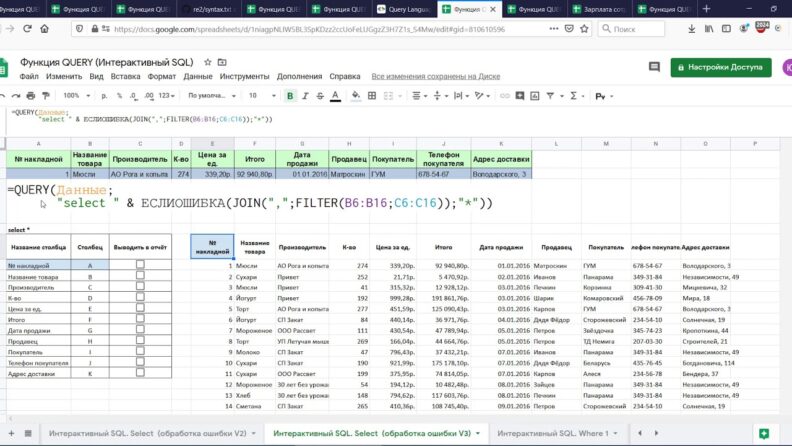Screen dimensions: 792x446
Task: Switch to 'Select (обработка ошибки V2)' sheet tab
Action: pos(152,433)
